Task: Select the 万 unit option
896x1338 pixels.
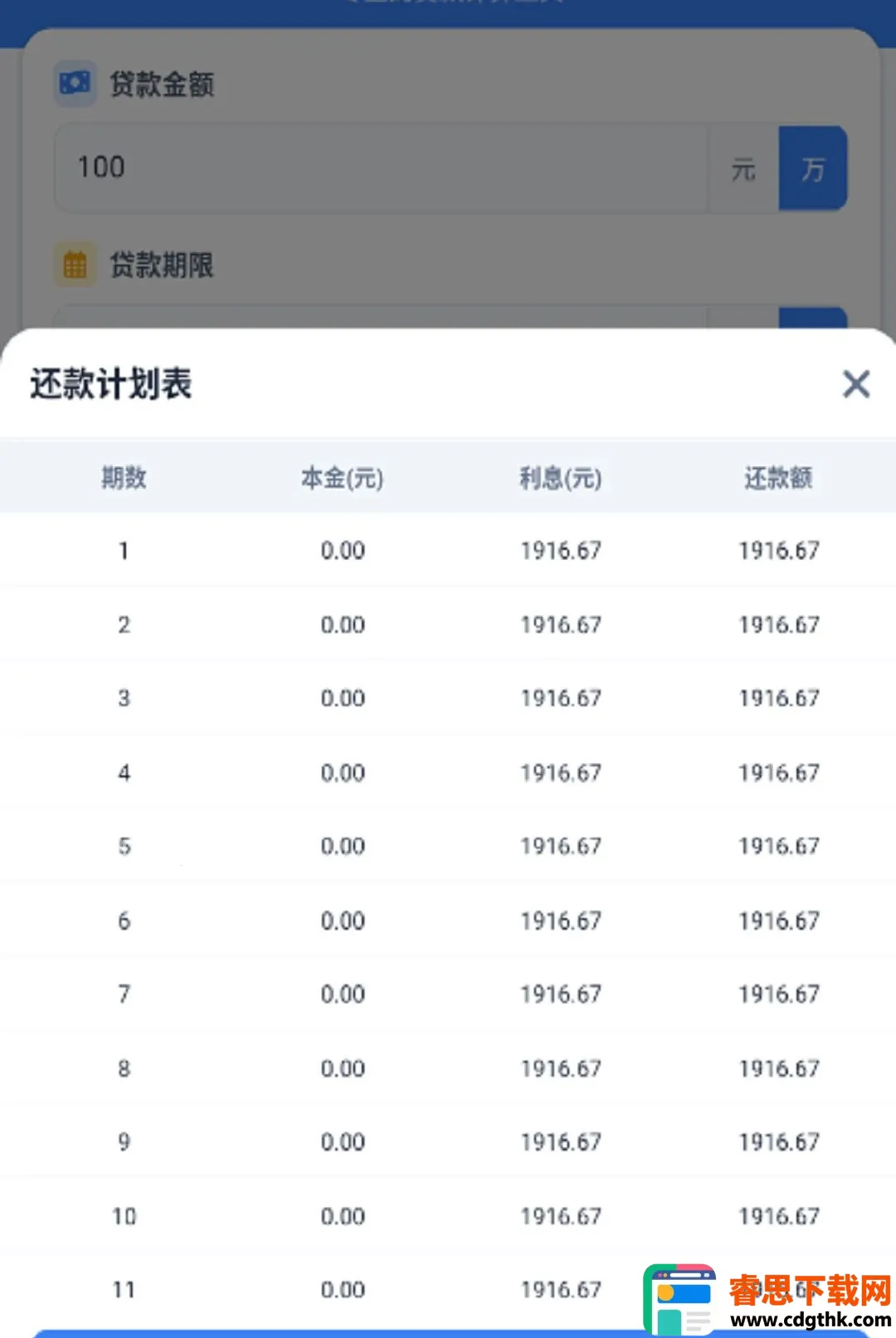Action: [812, 169]
